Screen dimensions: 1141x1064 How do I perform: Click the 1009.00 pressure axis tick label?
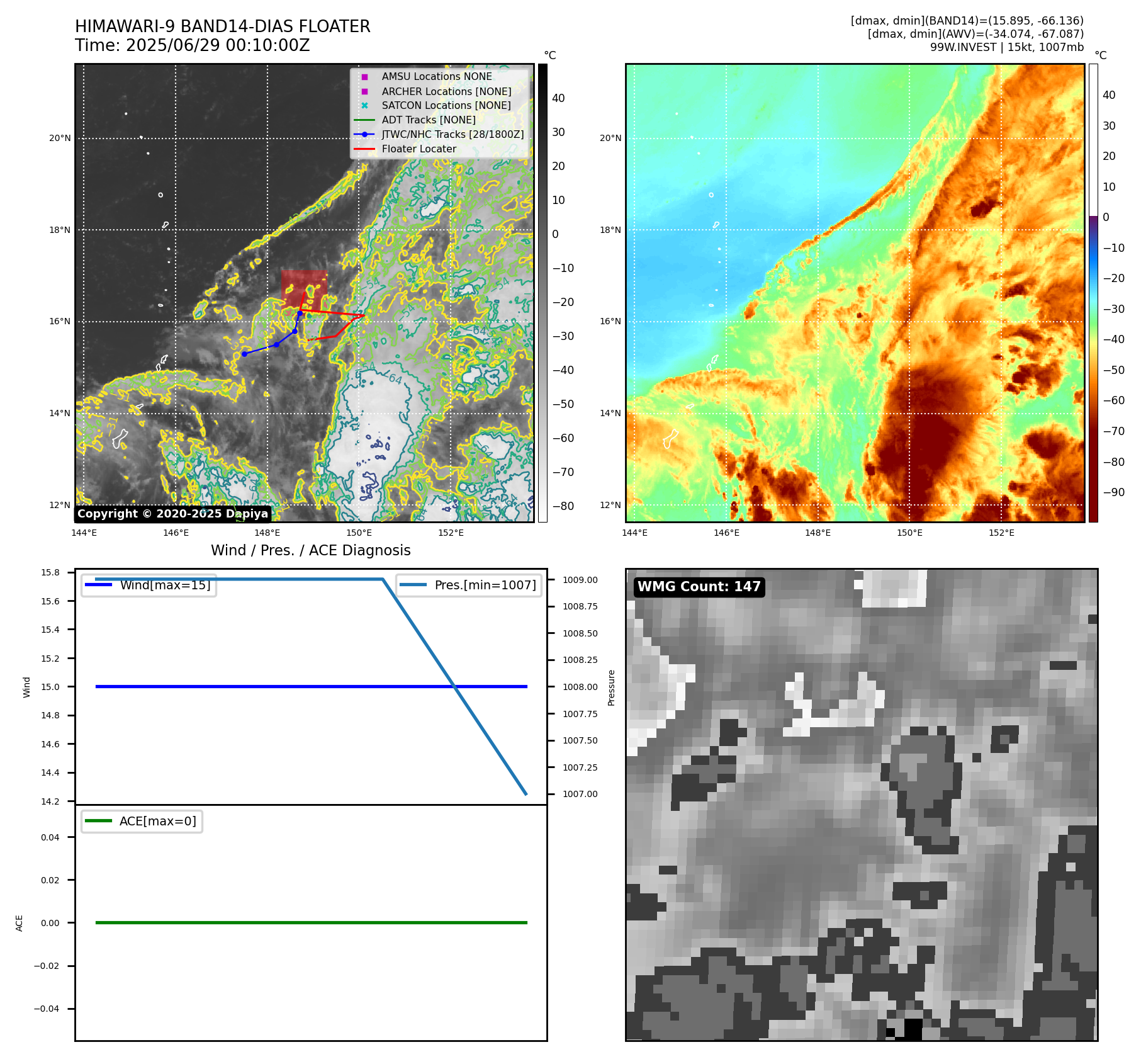click(580, 580)
